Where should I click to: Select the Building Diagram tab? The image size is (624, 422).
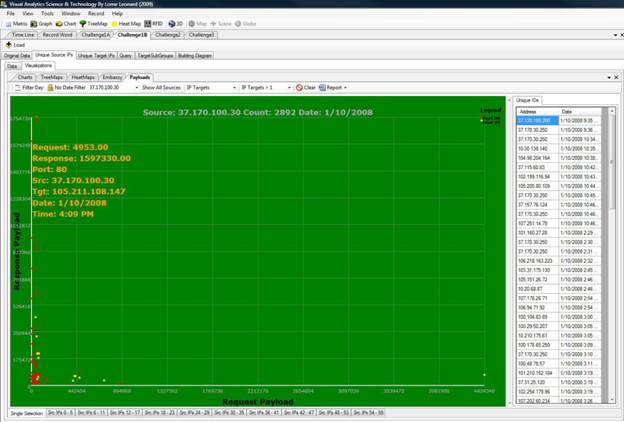click(195, 56)
